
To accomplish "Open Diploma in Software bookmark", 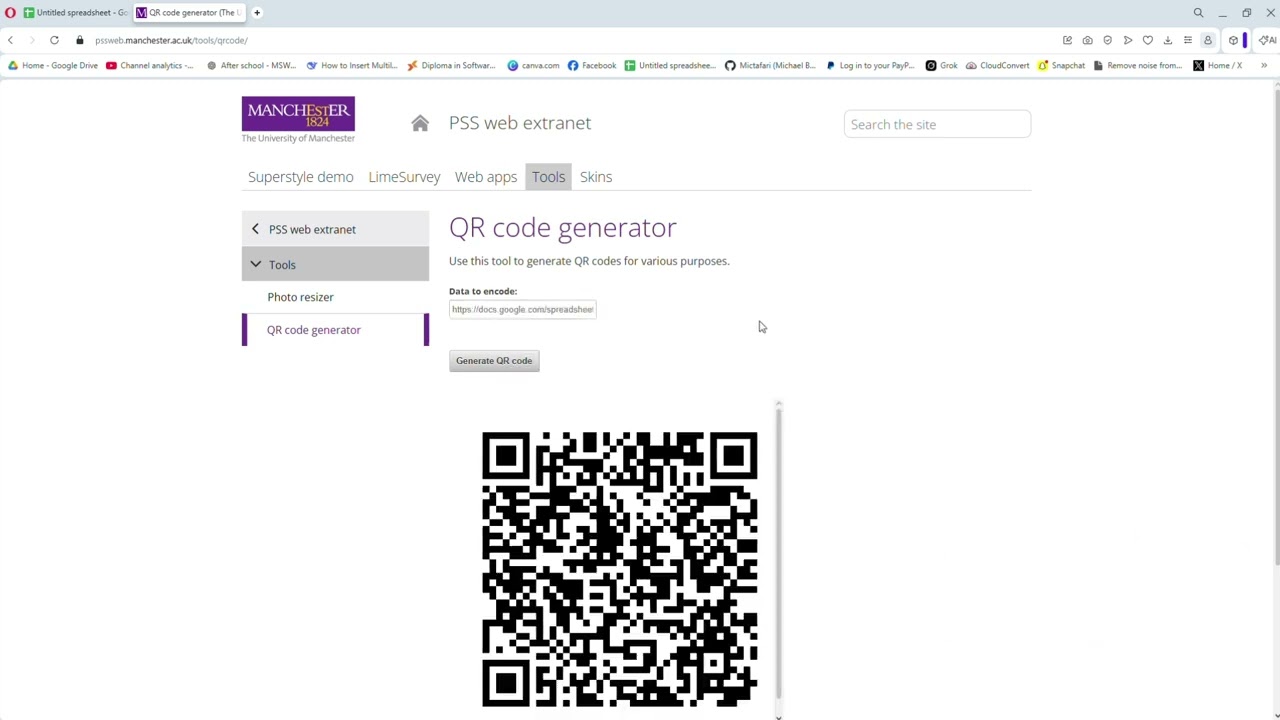I will pyautogui.click(x=451, y=66).
